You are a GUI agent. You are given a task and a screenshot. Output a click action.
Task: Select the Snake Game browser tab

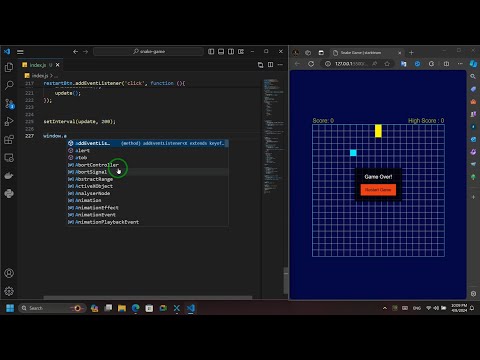(367, 53)
